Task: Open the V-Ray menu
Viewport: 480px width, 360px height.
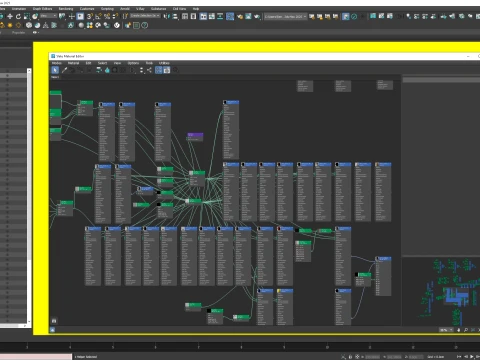Action: [x=140, y=9]
